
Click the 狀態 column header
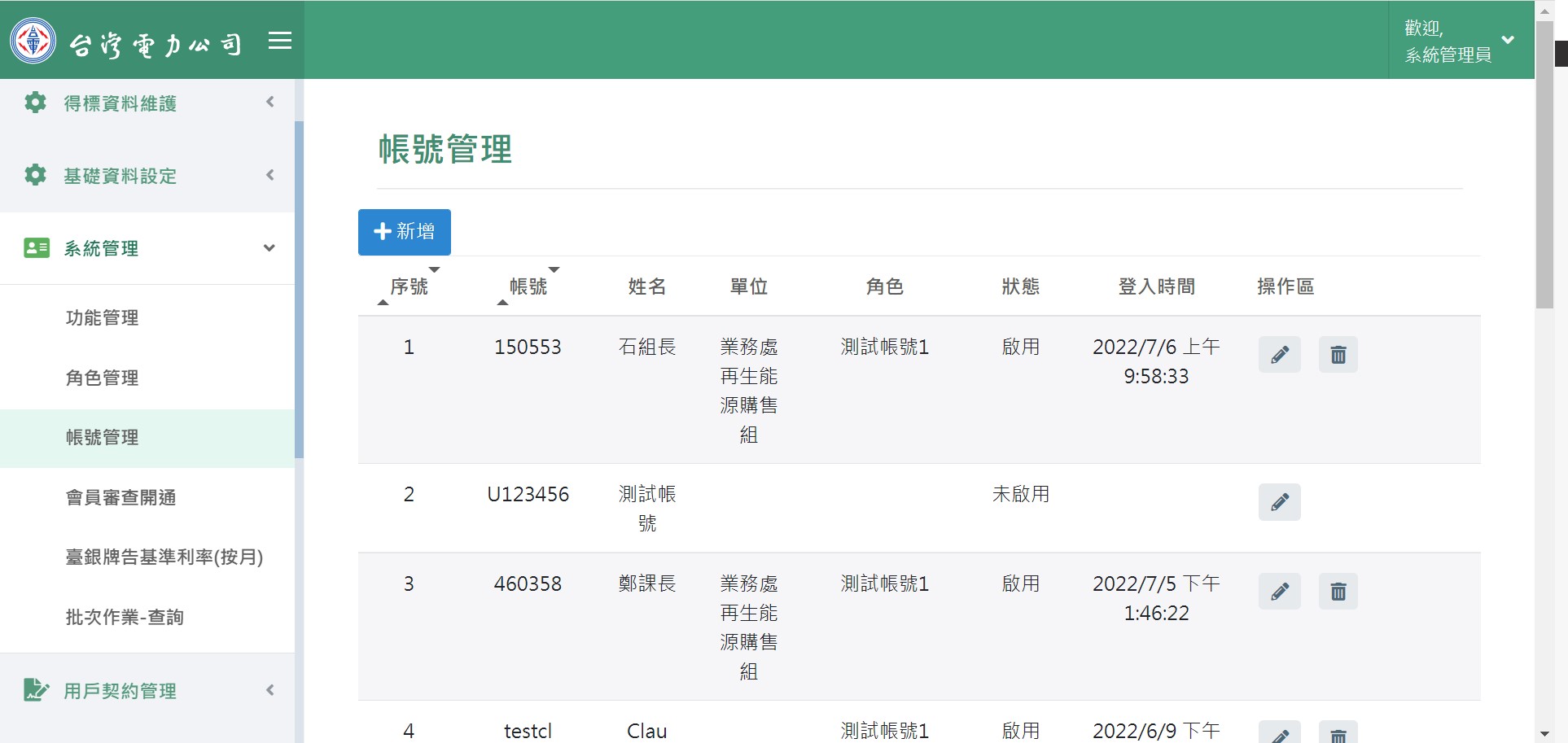1021,286
